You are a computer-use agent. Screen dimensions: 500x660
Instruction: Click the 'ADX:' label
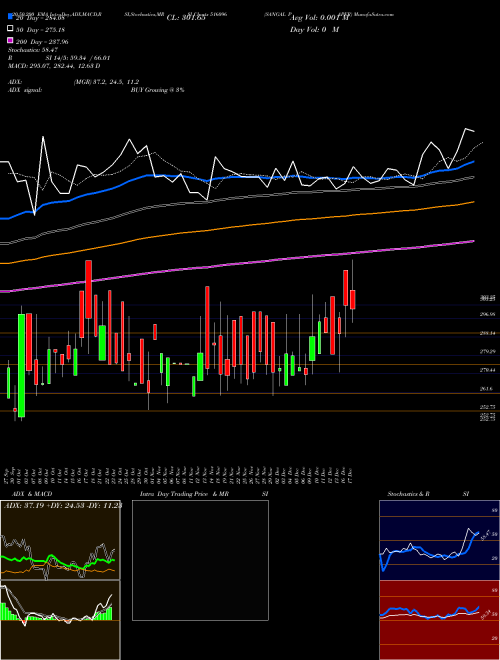pyautogui.click(x=15, y=82)
